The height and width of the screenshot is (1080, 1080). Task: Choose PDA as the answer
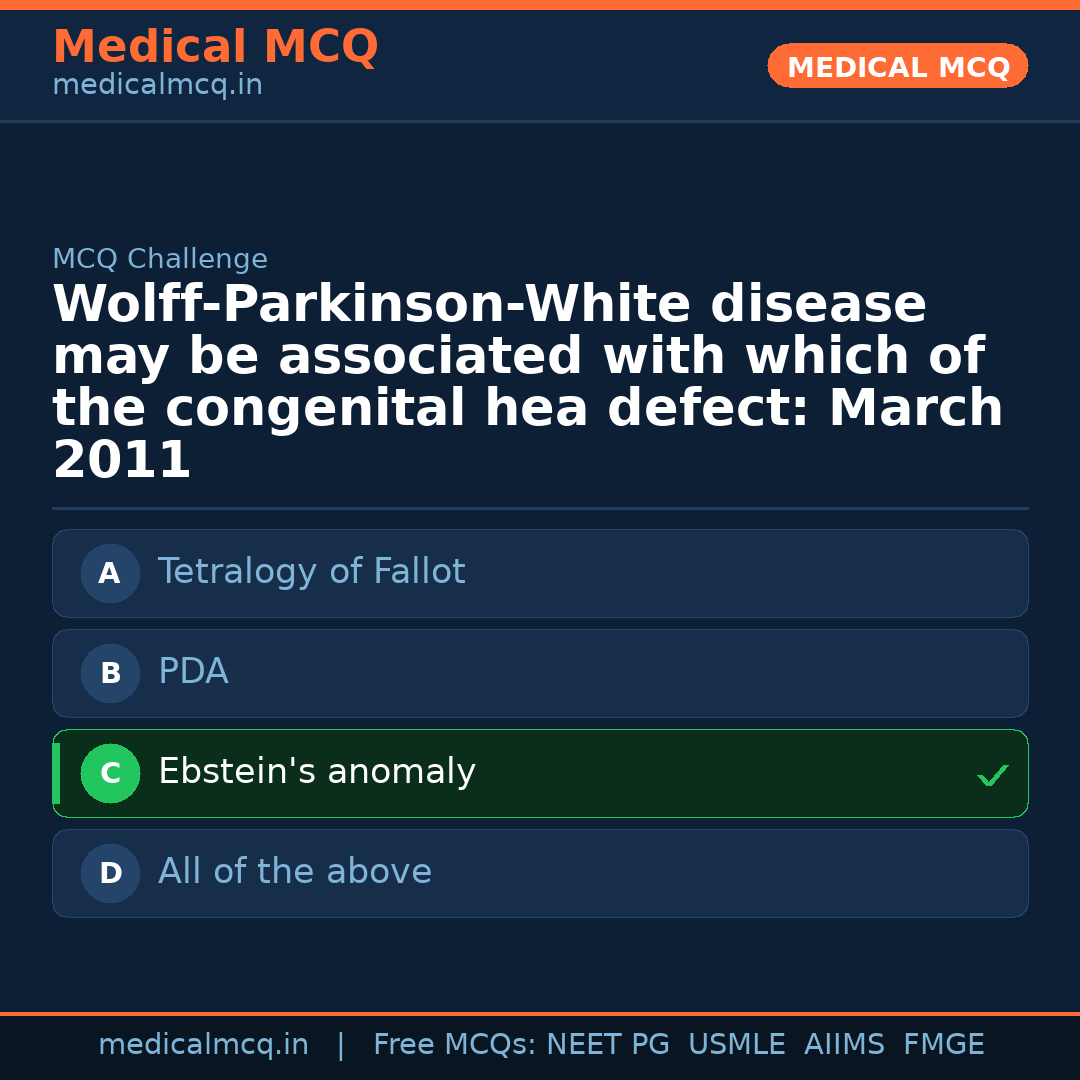(193, 672)
